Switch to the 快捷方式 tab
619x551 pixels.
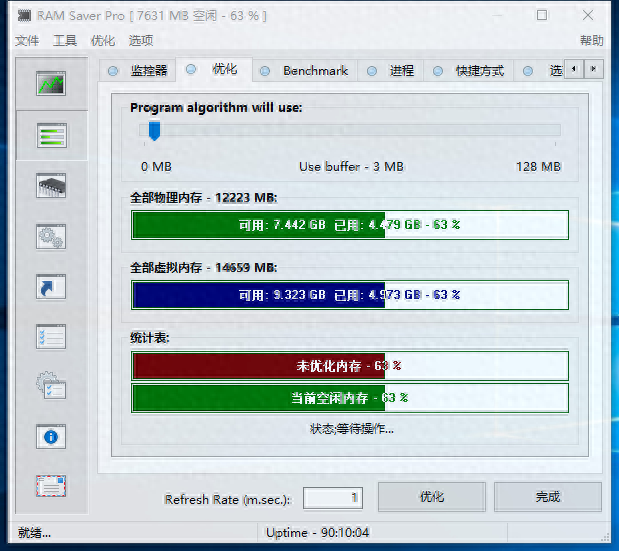tap(469, 71)
